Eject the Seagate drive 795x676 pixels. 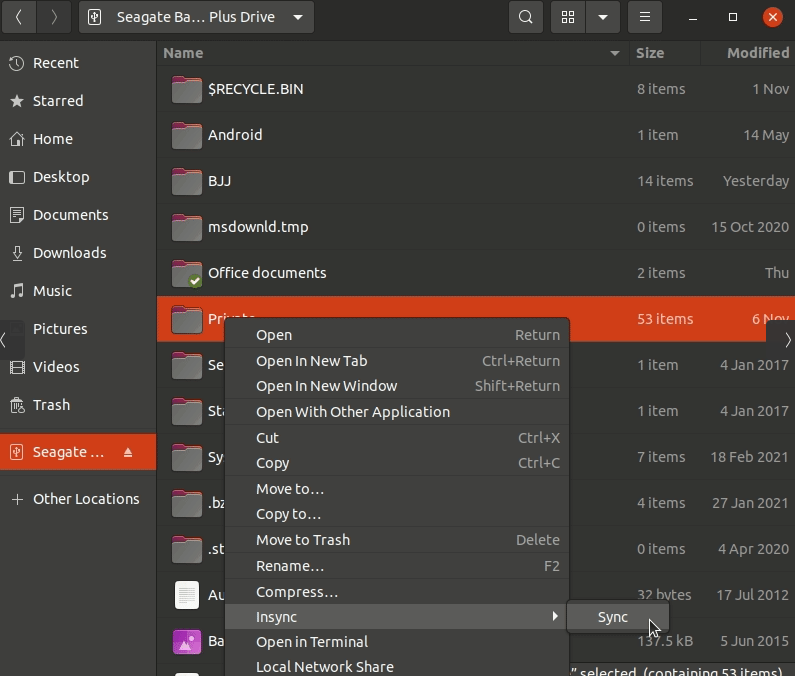pyautogui.click(x=128, y=452)
